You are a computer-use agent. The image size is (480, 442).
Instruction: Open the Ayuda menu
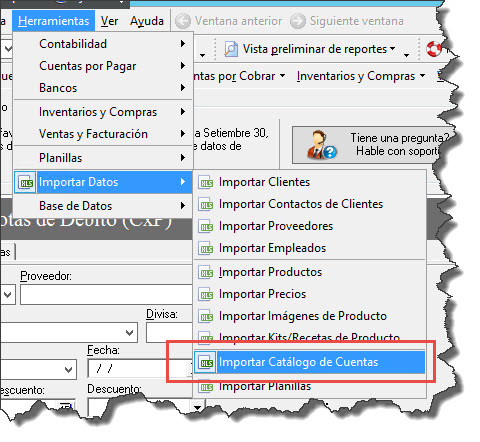point(147,21)
